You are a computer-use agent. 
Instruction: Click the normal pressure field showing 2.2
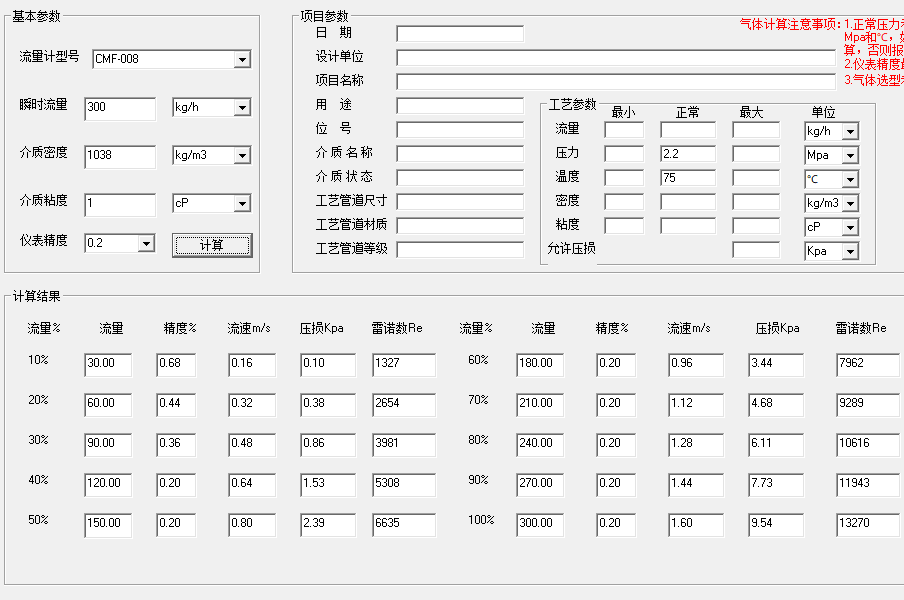click(x=687, y=154)
